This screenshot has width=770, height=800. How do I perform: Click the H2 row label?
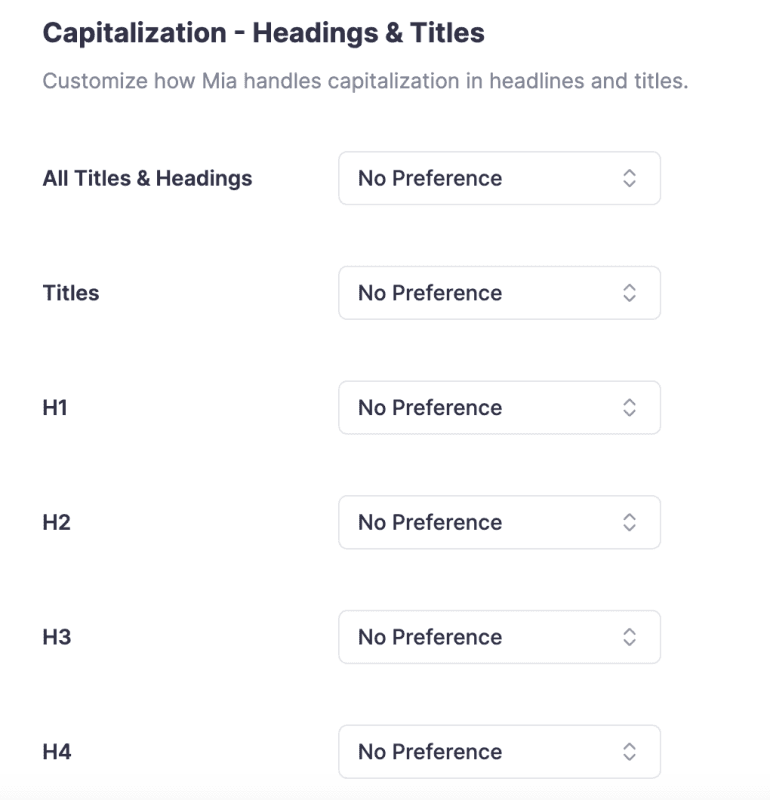tap(56, 522)
